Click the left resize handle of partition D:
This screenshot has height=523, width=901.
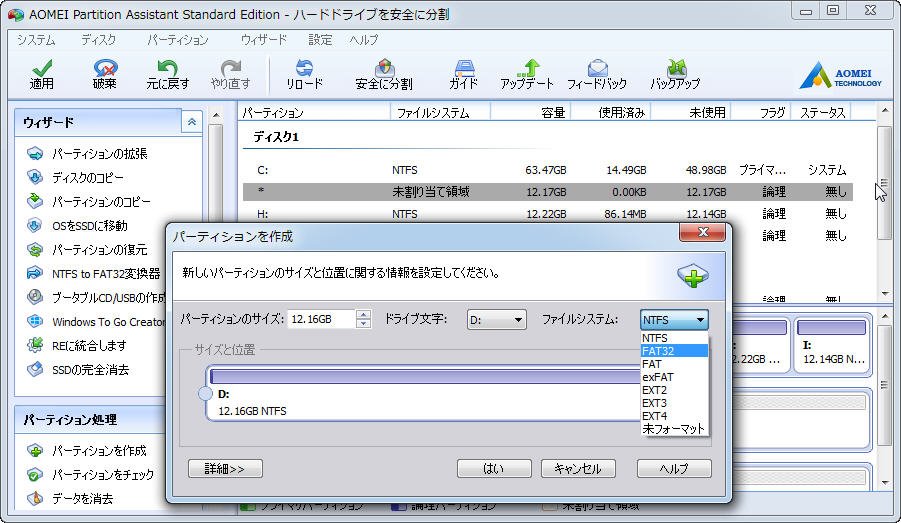click(x=205, y=394)
